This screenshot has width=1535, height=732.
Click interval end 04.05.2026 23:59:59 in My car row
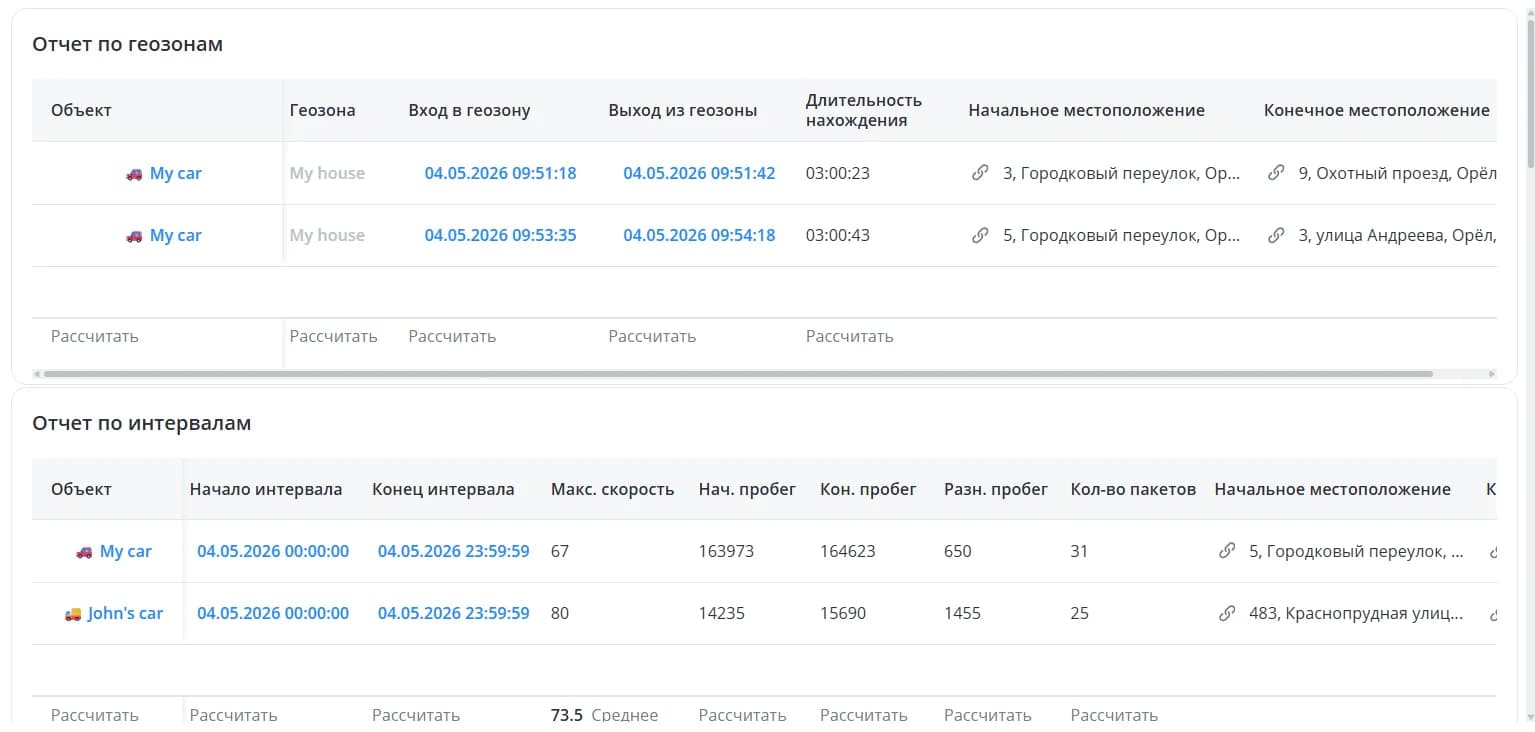tap(454, 551)
